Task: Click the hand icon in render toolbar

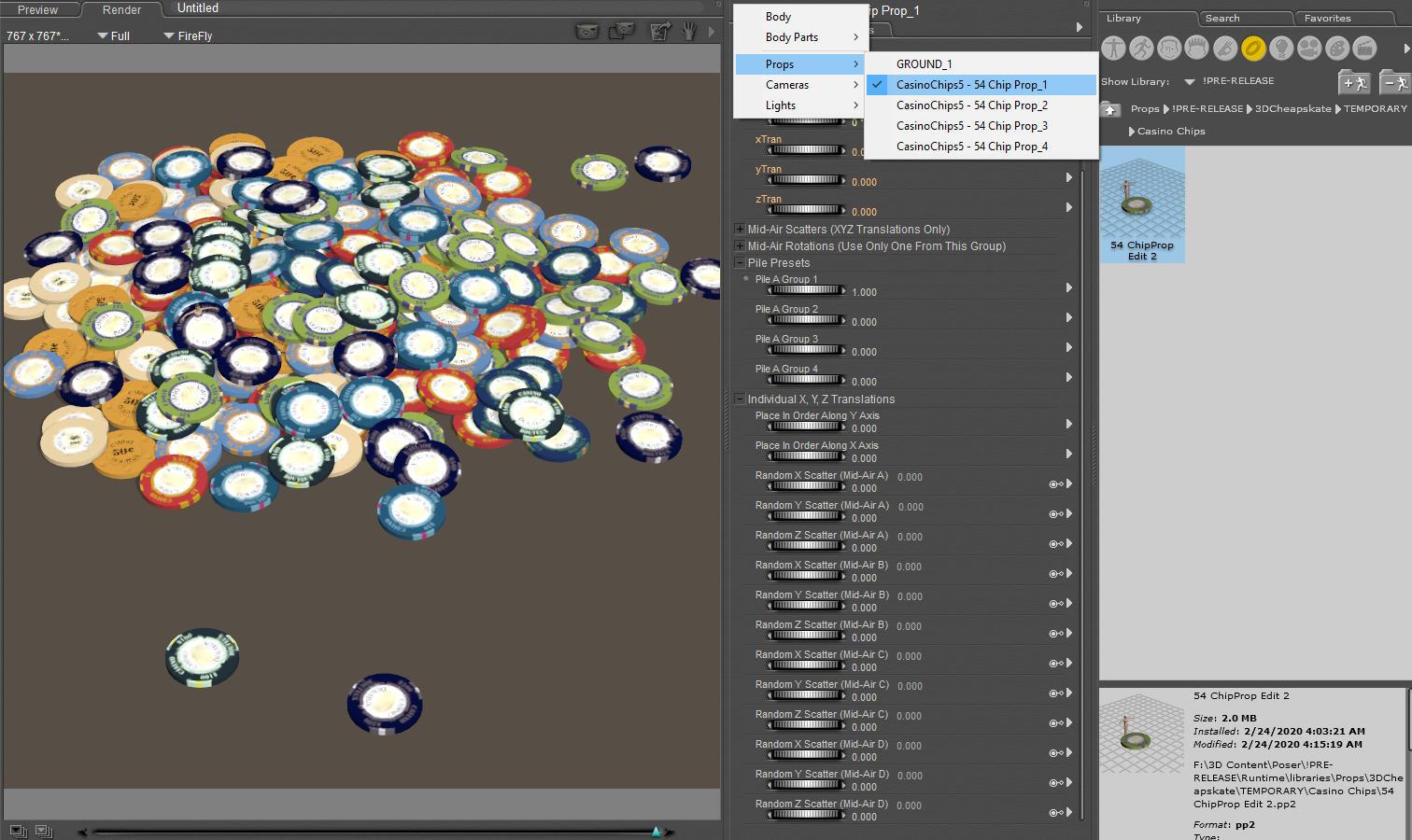Action: coord(689,31)
